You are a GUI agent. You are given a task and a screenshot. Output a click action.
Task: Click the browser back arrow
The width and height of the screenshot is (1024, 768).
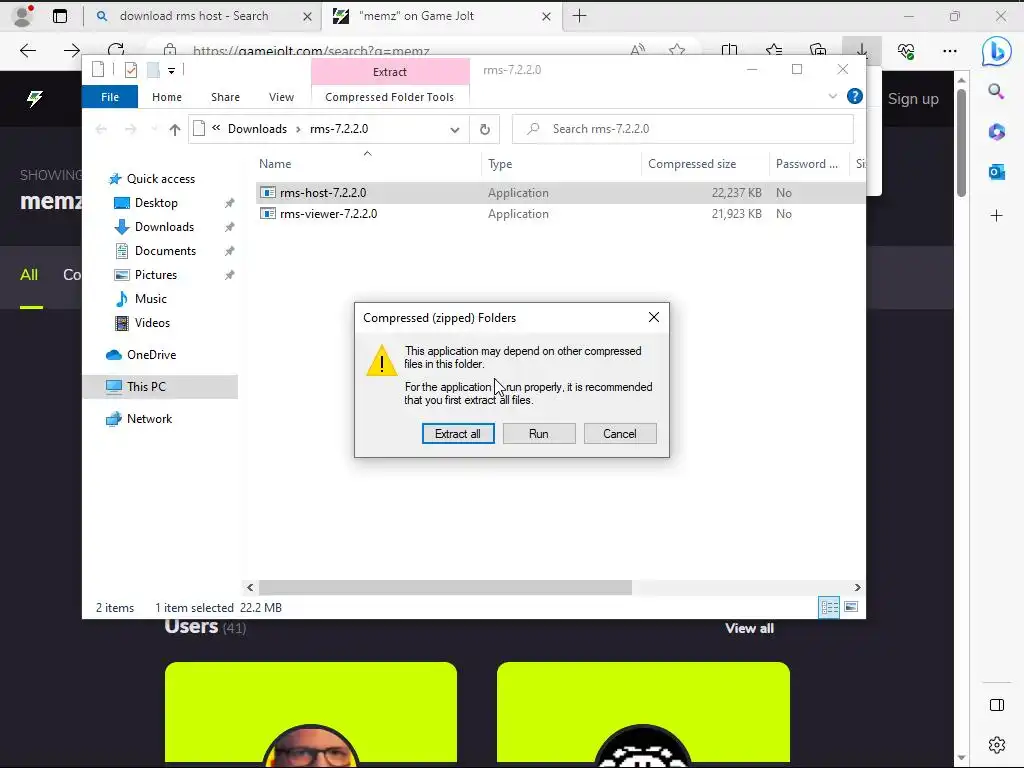click(28, 50)
